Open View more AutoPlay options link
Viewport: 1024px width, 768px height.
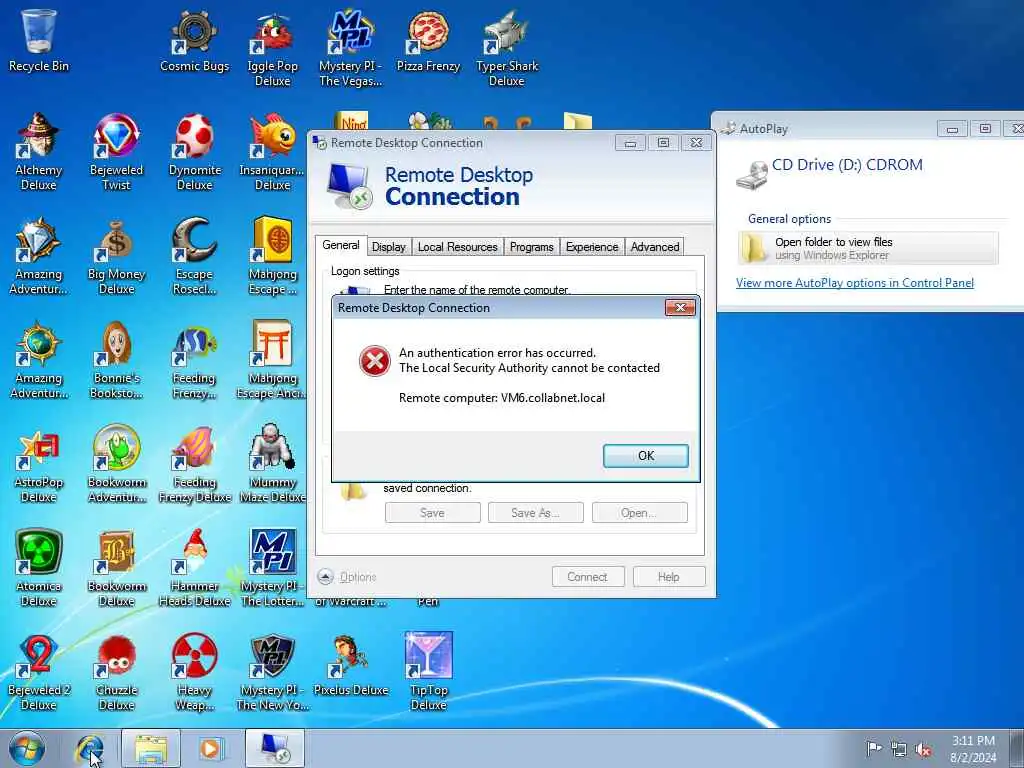coord(855,283)
